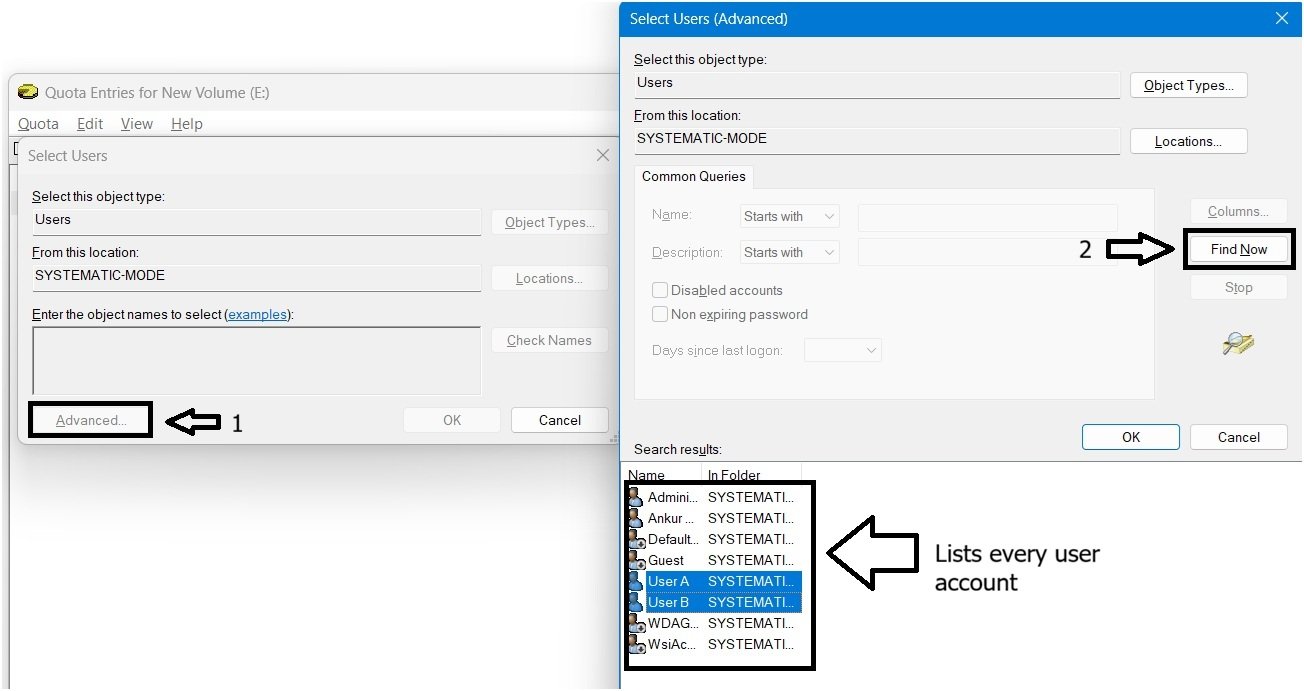Viewport: 1304px width, 691px height.
Task: Open the Description 'Starts with' dropdown
Action: coord(790,252)
